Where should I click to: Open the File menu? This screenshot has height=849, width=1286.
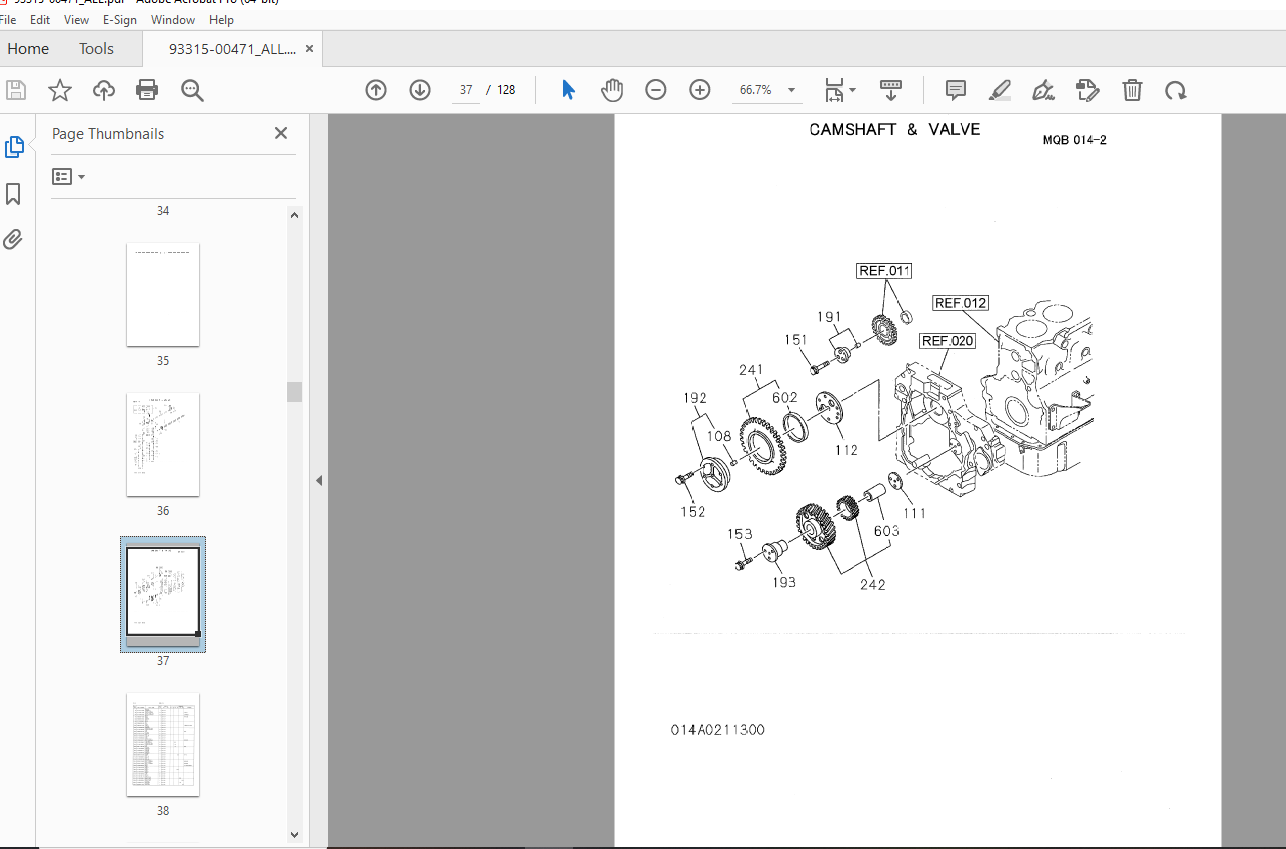10,20
